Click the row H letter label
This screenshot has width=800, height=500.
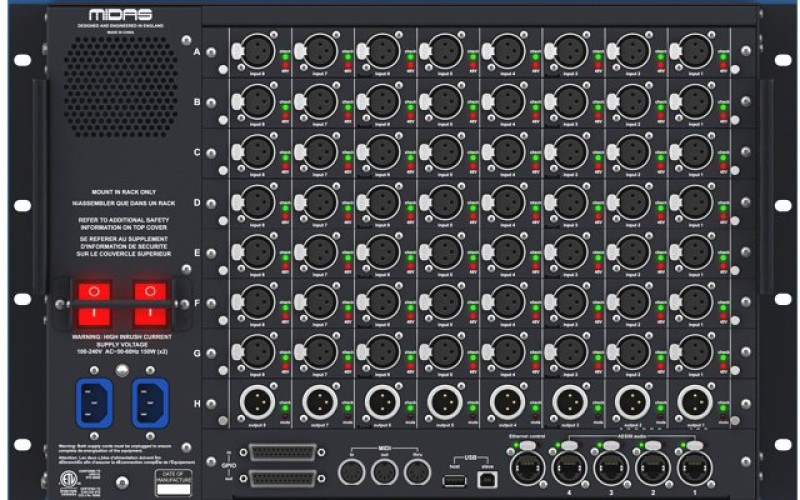click(x=197, y=404)
